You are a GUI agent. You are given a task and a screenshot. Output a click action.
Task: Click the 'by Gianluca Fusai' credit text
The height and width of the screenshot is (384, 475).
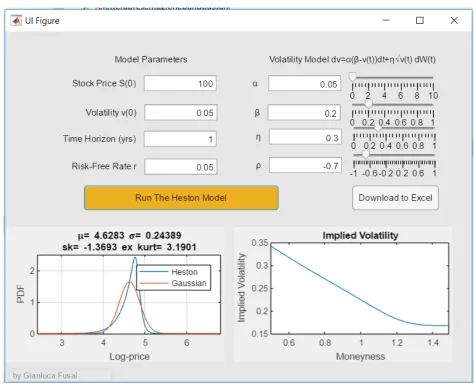(x=45, y=376)
